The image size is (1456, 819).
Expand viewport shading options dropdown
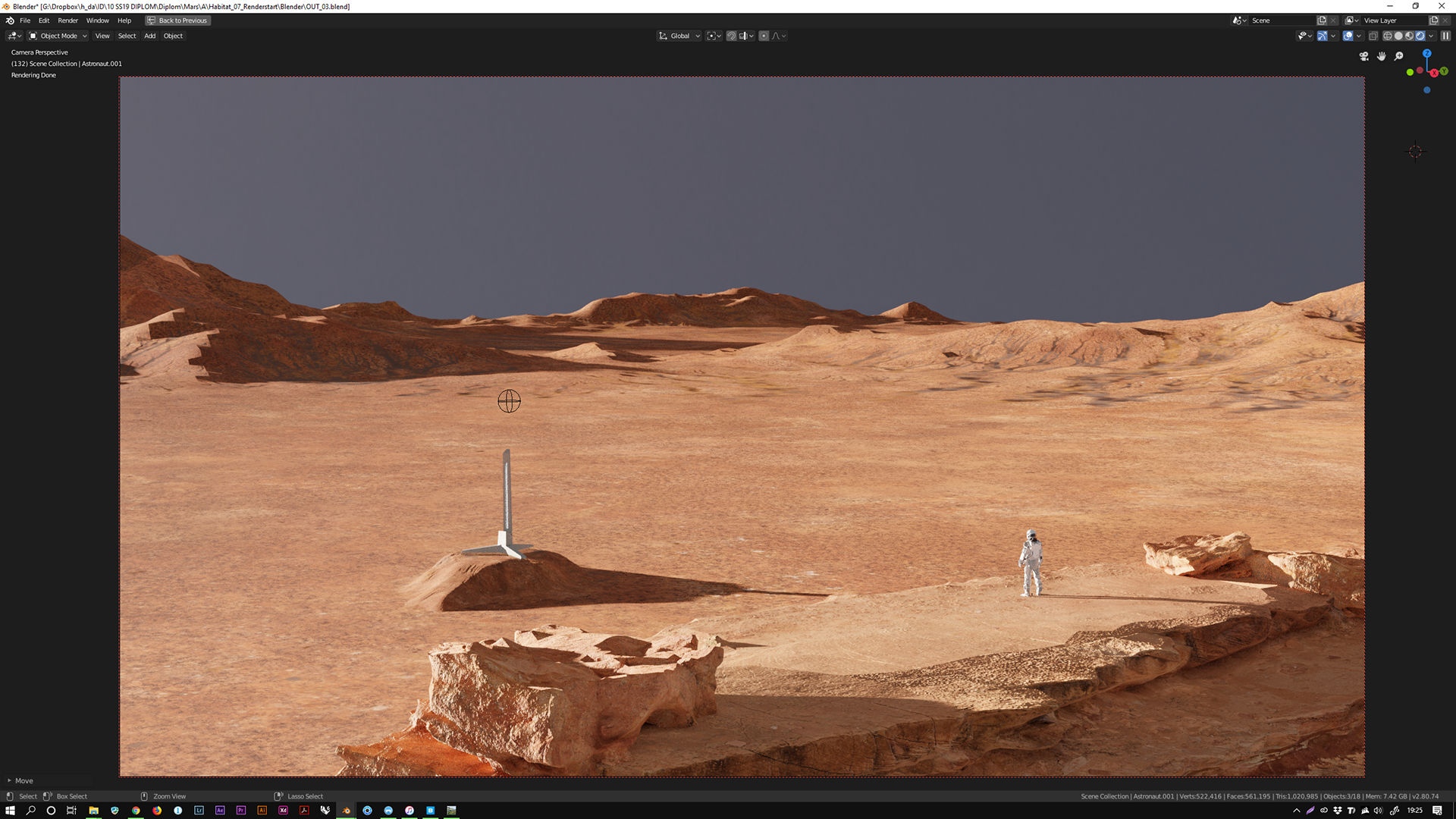coord(1431,36)
